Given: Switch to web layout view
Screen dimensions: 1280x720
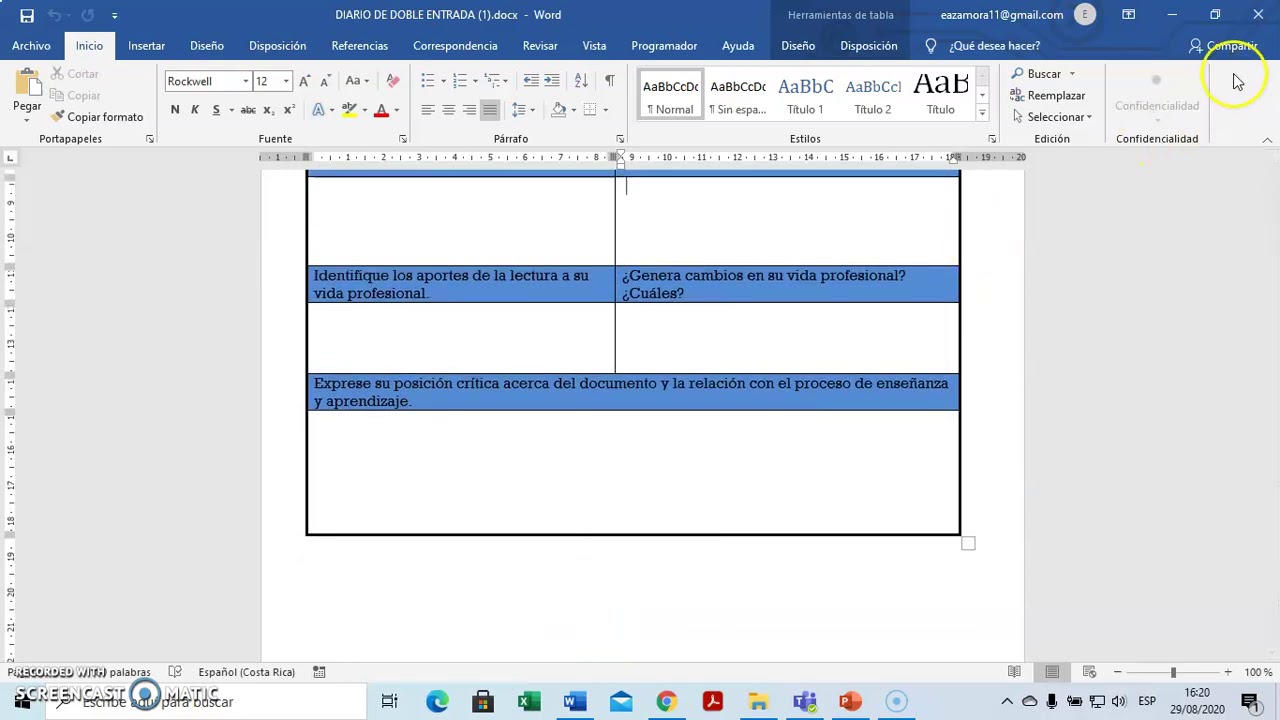Looking at the screenshot, I should click(1090, 672).
